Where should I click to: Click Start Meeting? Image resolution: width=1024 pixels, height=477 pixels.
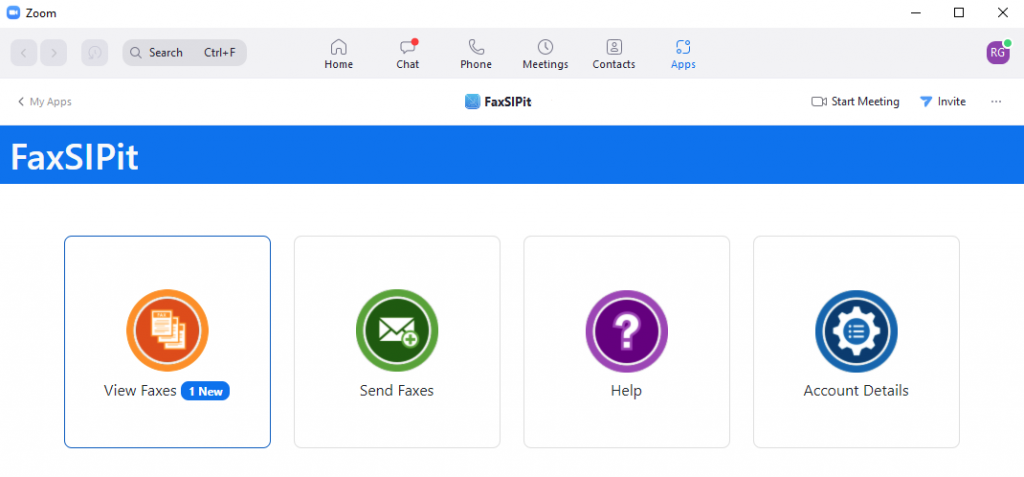[856, 102]
